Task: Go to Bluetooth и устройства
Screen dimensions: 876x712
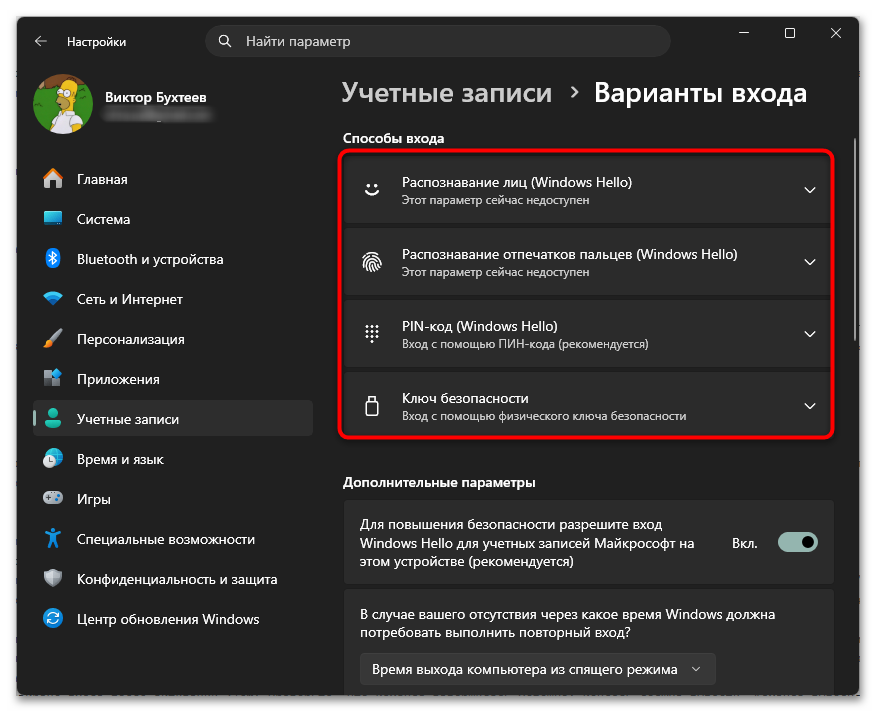Action: [173, 259]
